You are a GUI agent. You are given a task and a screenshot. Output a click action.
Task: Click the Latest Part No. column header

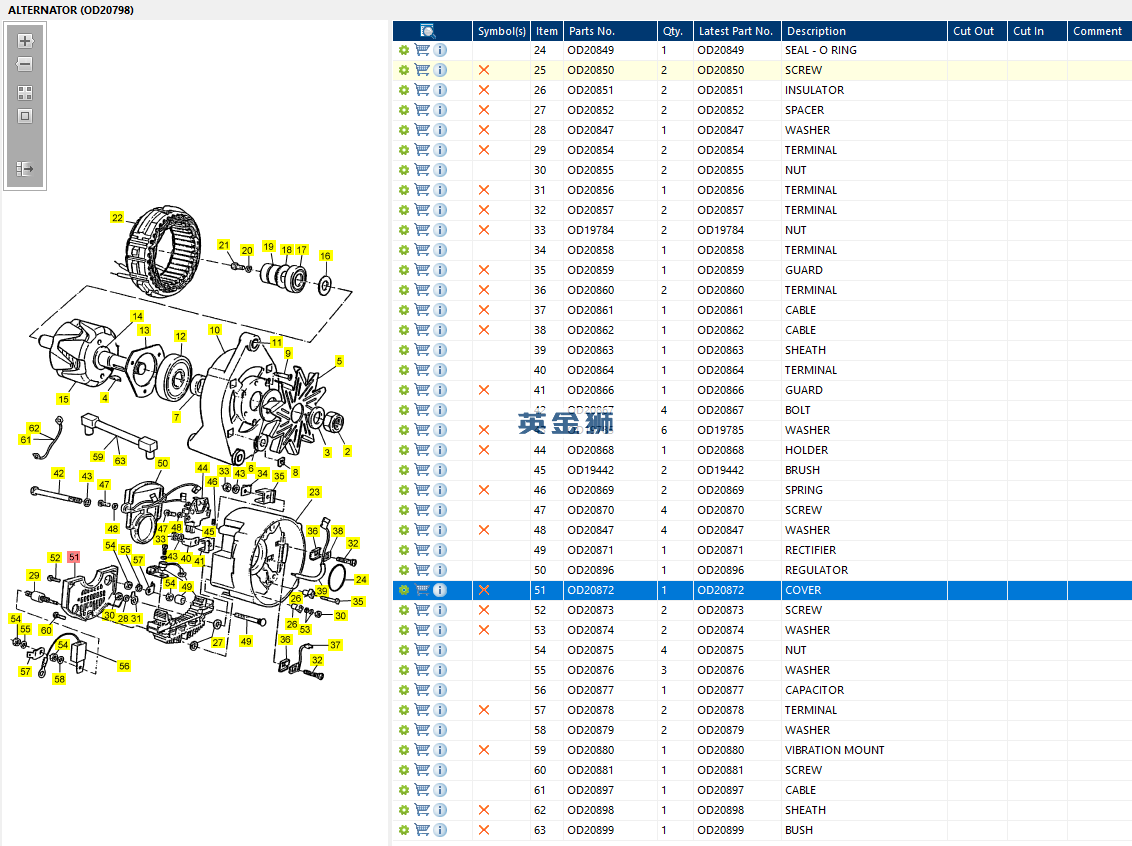(735, 31)
